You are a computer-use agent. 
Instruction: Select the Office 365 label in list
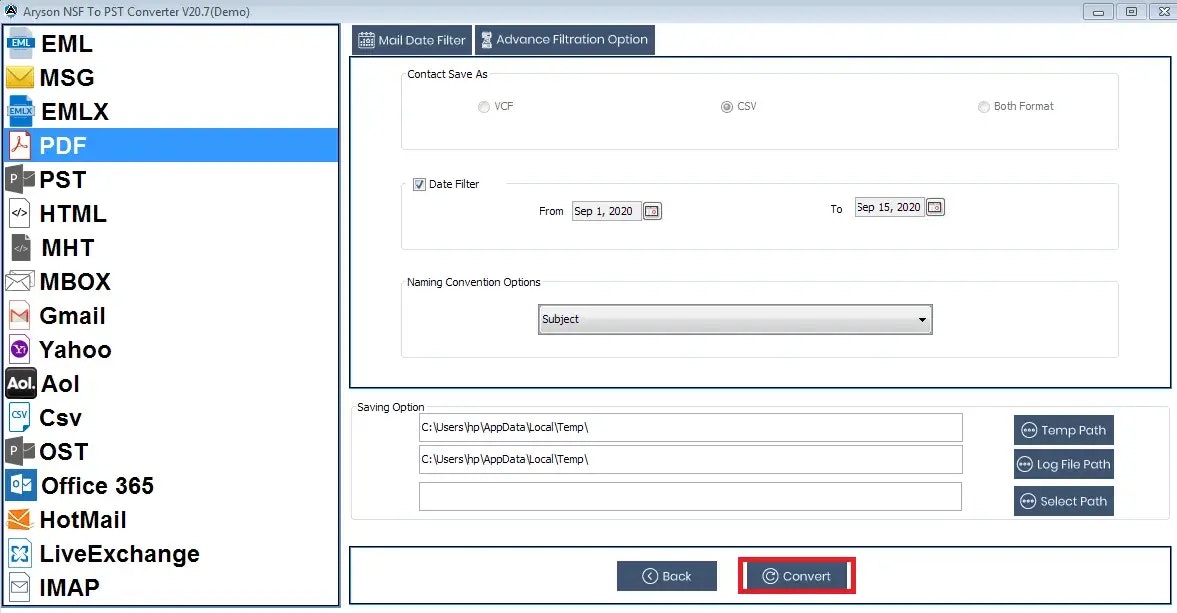click(x=98, y=486)
